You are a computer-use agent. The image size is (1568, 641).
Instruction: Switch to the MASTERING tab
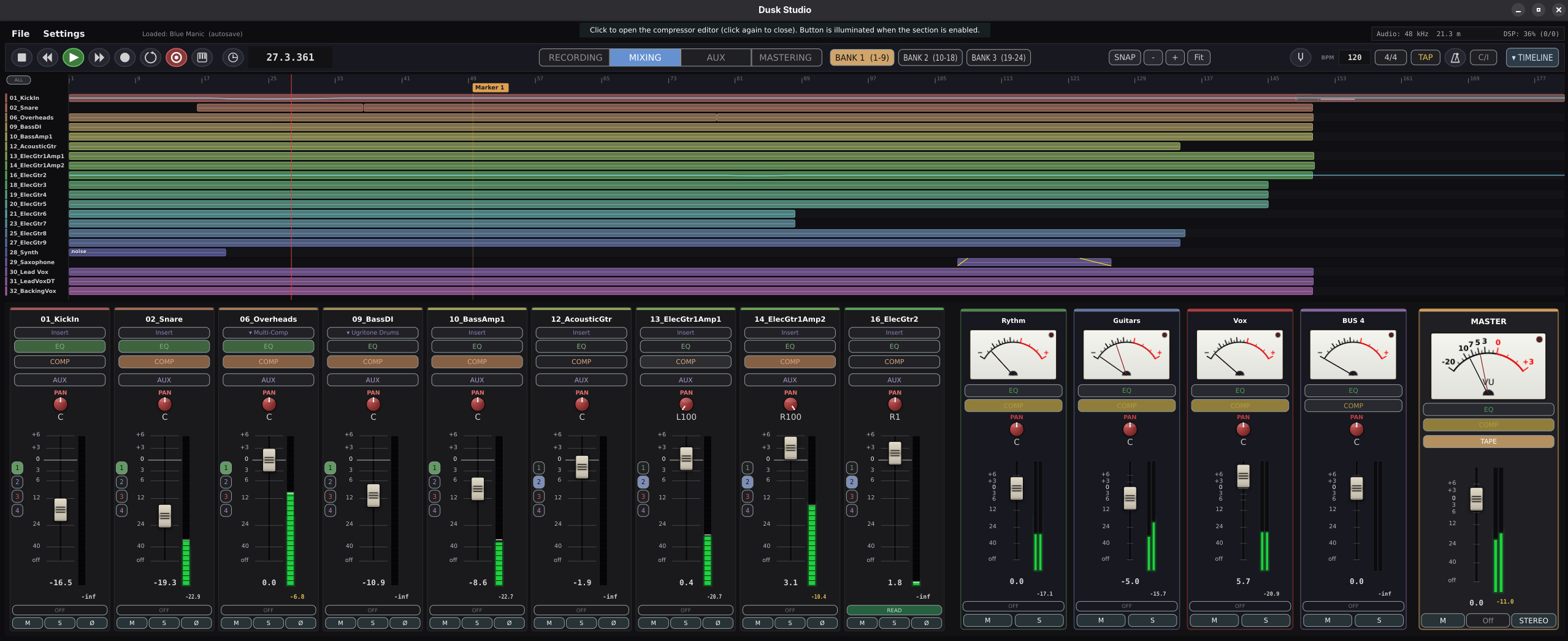point(786,58)
